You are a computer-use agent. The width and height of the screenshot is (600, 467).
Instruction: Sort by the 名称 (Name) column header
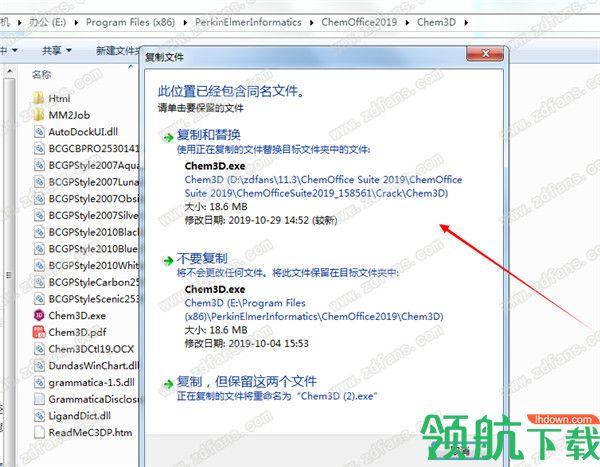tap(41, 74)
